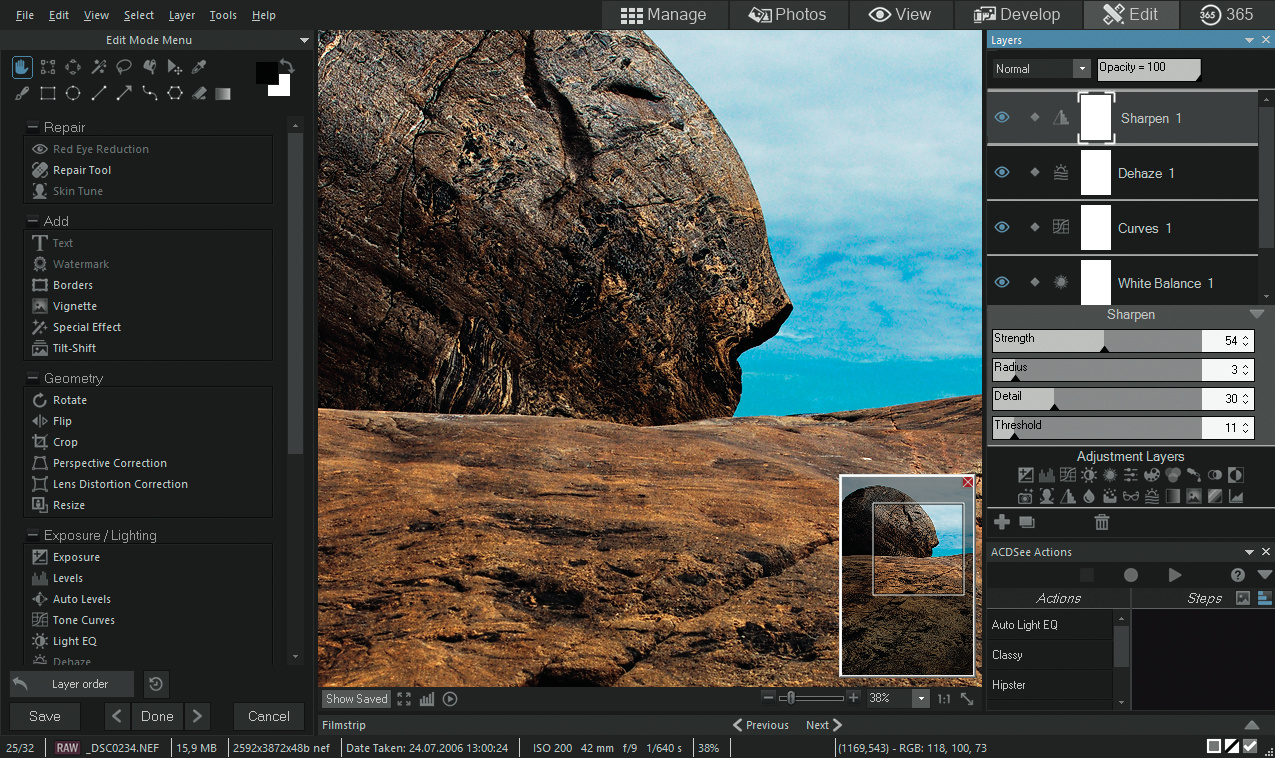Toggle visibility of Dehaze 1 layer

click(x=1002, y=173)
